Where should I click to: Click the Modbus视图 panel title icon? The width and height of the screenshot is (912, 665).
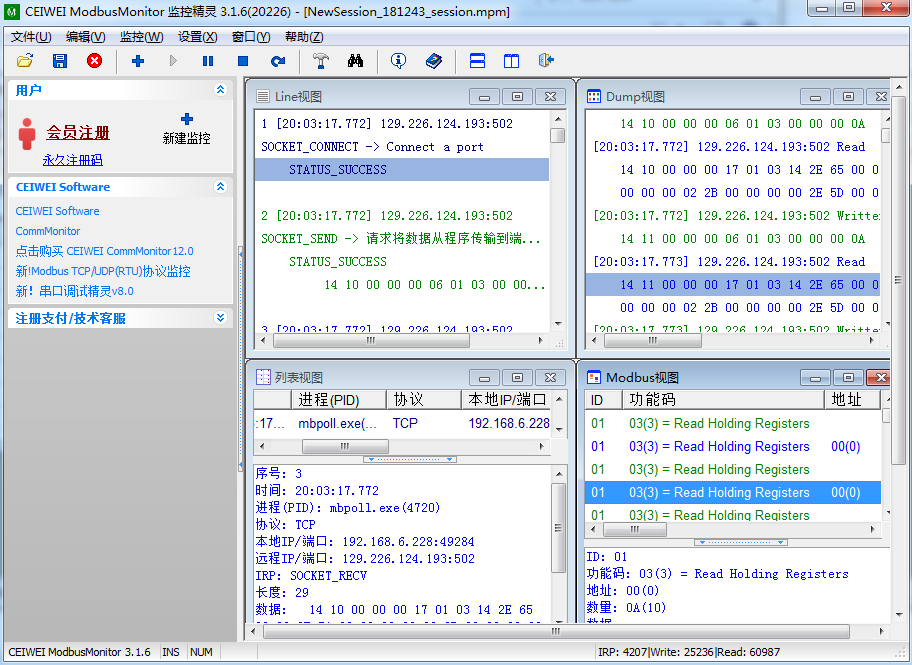593,377
